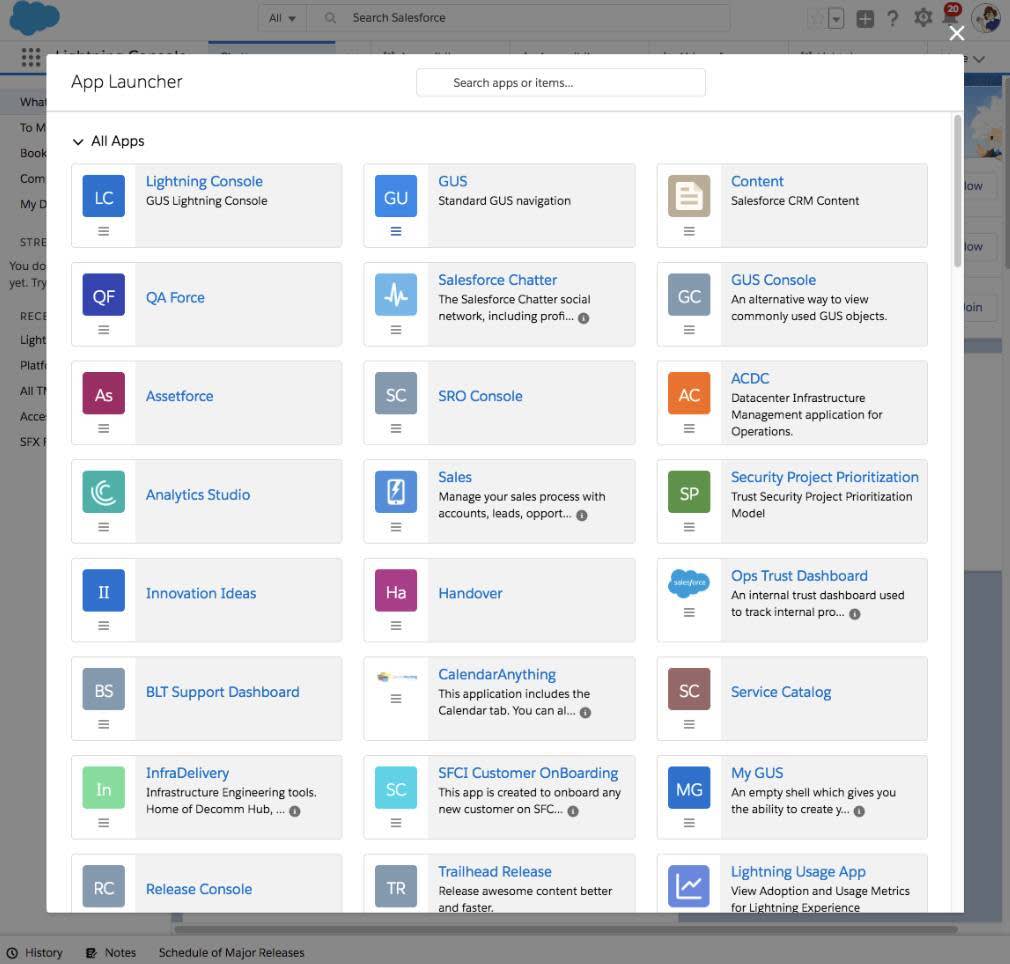
Task: Open the Service Catalog link
Action: tap(781, 692)
